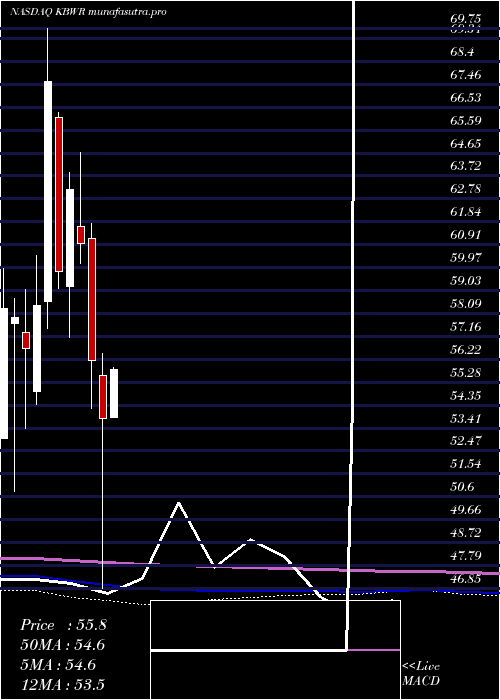
Task: Click the price axis label 60.91
Action: [x=466, y=234]
